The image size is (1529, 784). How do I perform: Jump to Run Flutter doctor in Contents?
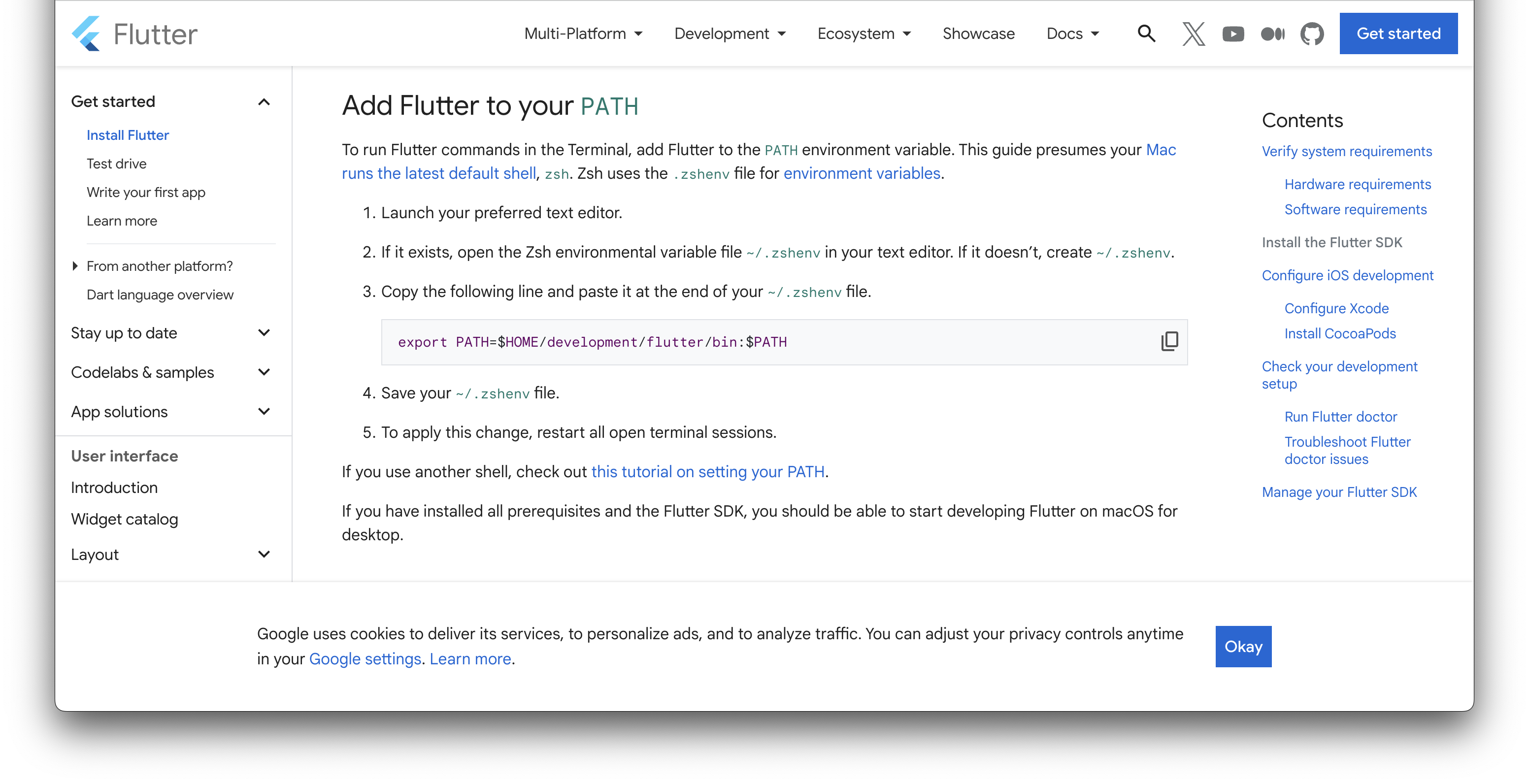1340,417
